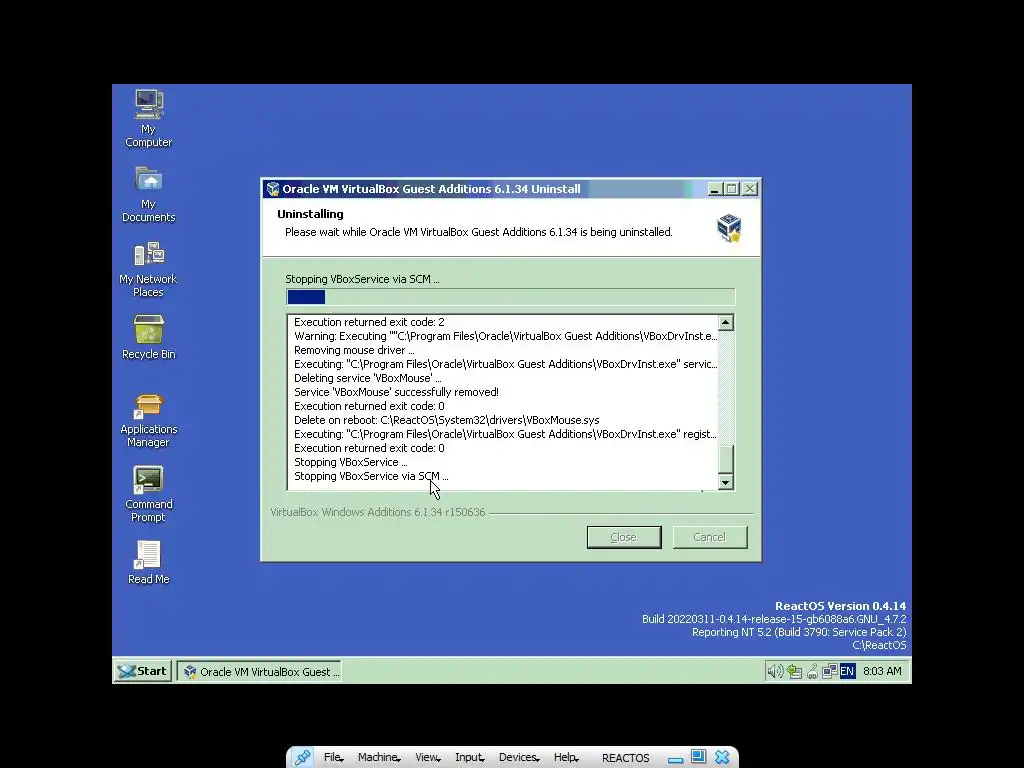Click the log scrollbar down arrow
1024x768 pixels.
click(726, 483)
